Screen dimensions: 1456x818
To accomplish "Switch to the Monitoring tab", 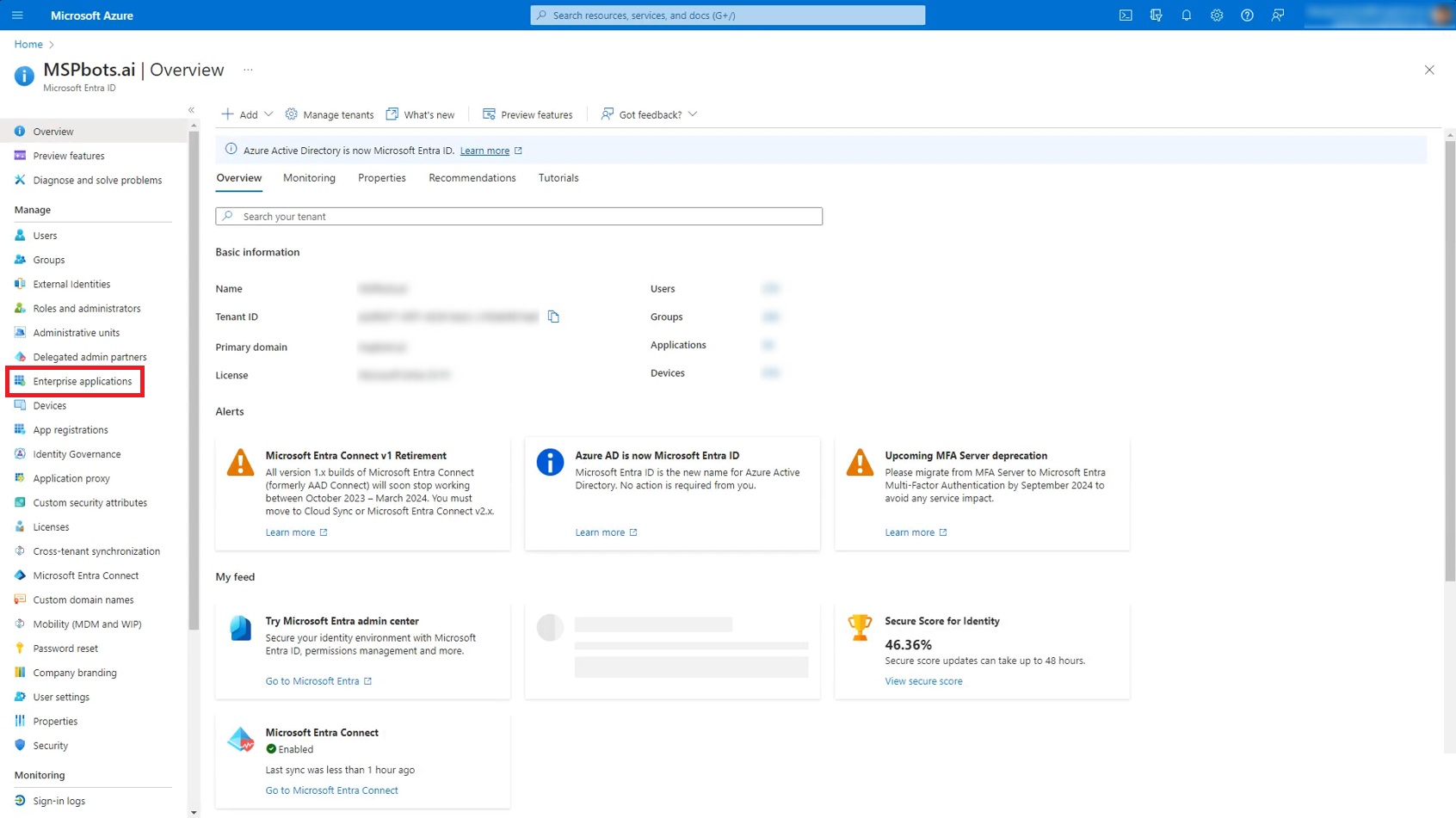I will pos(309,178).
